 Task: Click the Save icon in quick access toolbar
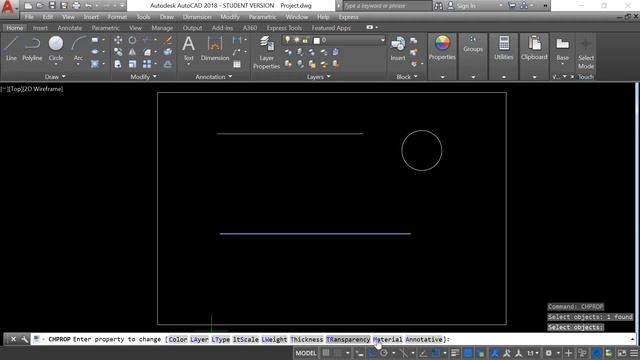52,6
